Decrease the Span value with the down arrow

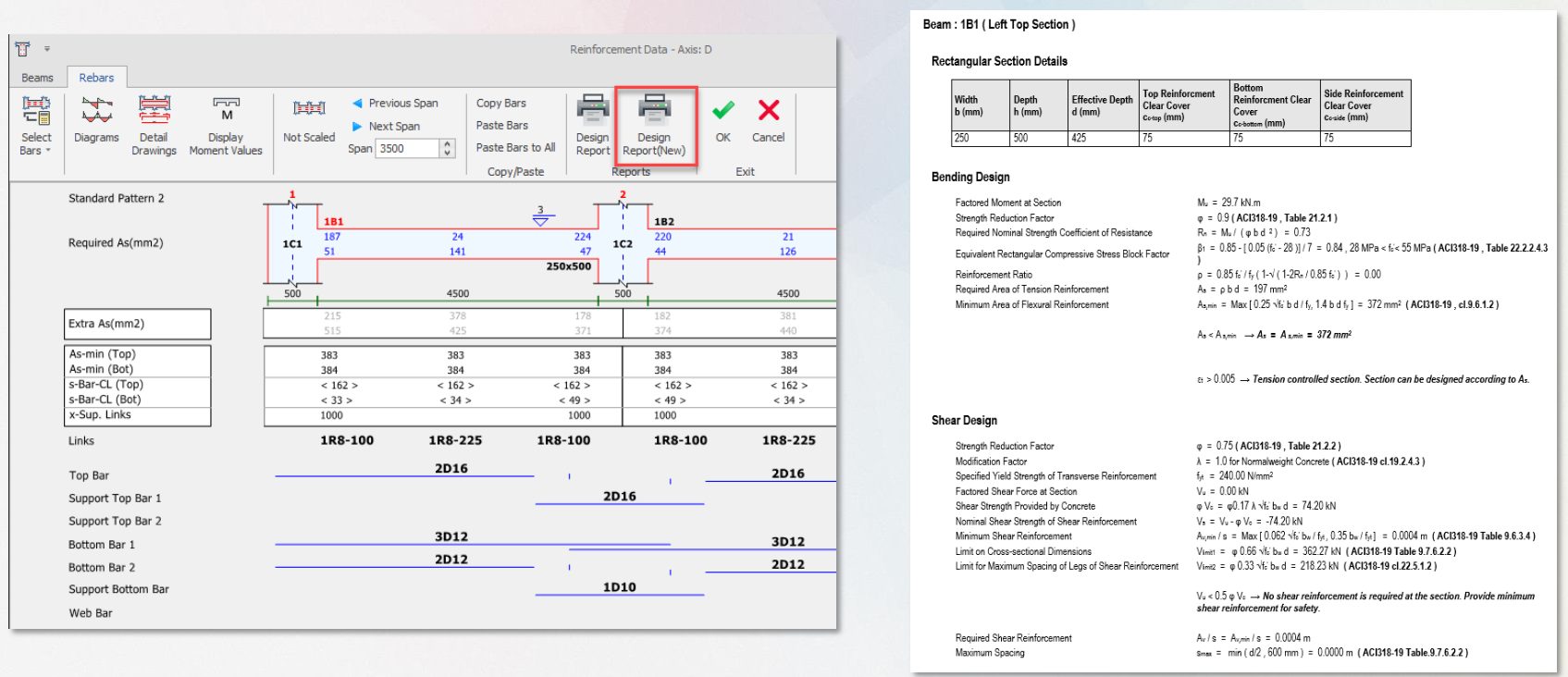[x=448, y=153]
